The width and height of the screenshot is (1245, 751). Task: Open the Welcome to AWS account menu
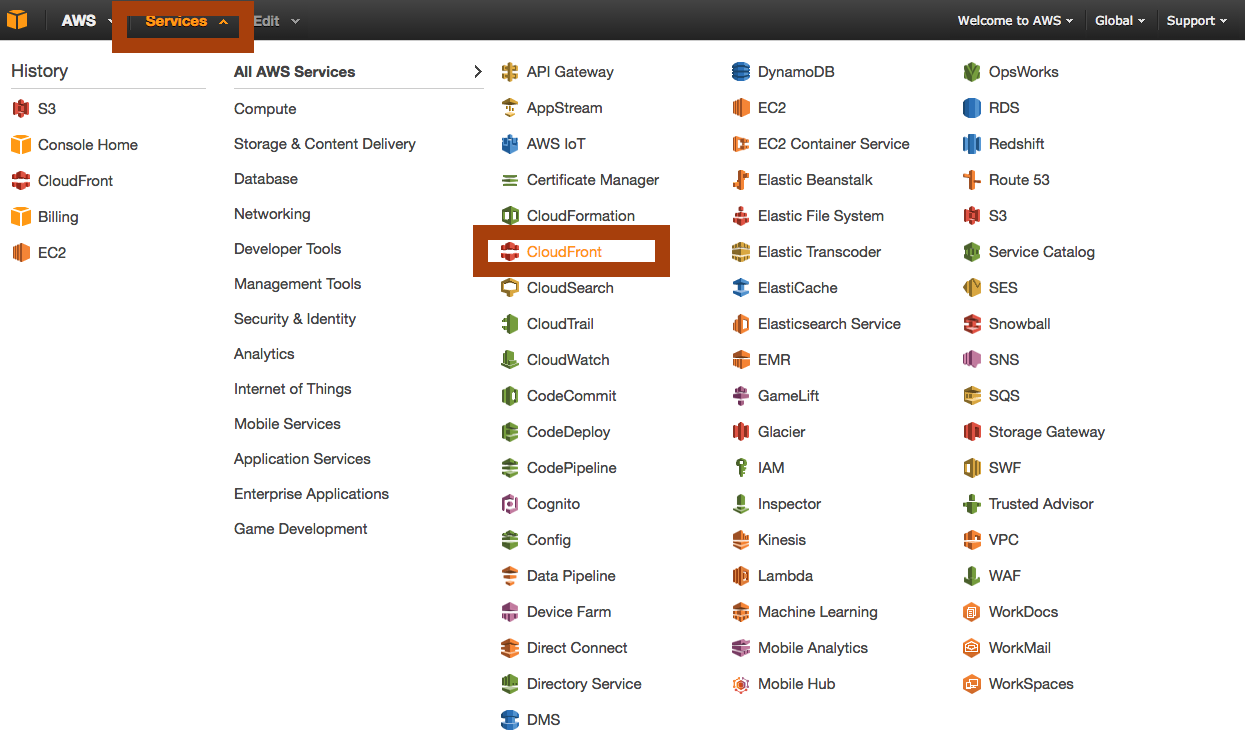(x=1014, y=21)
